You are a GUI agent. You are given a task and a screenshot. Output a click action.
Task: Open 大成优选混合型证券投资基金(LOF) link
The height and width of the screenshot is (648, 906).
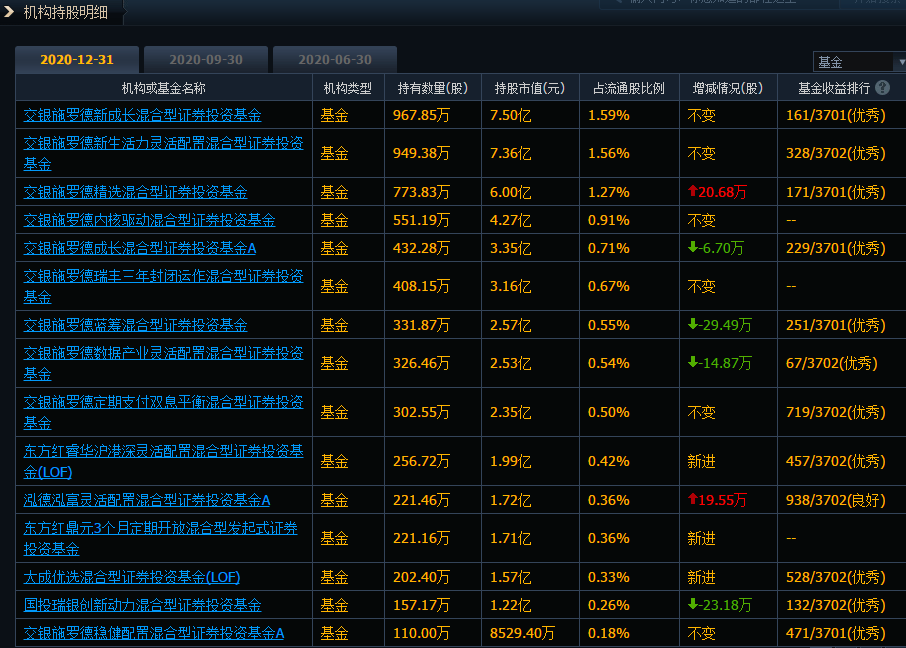click(132, 577)
